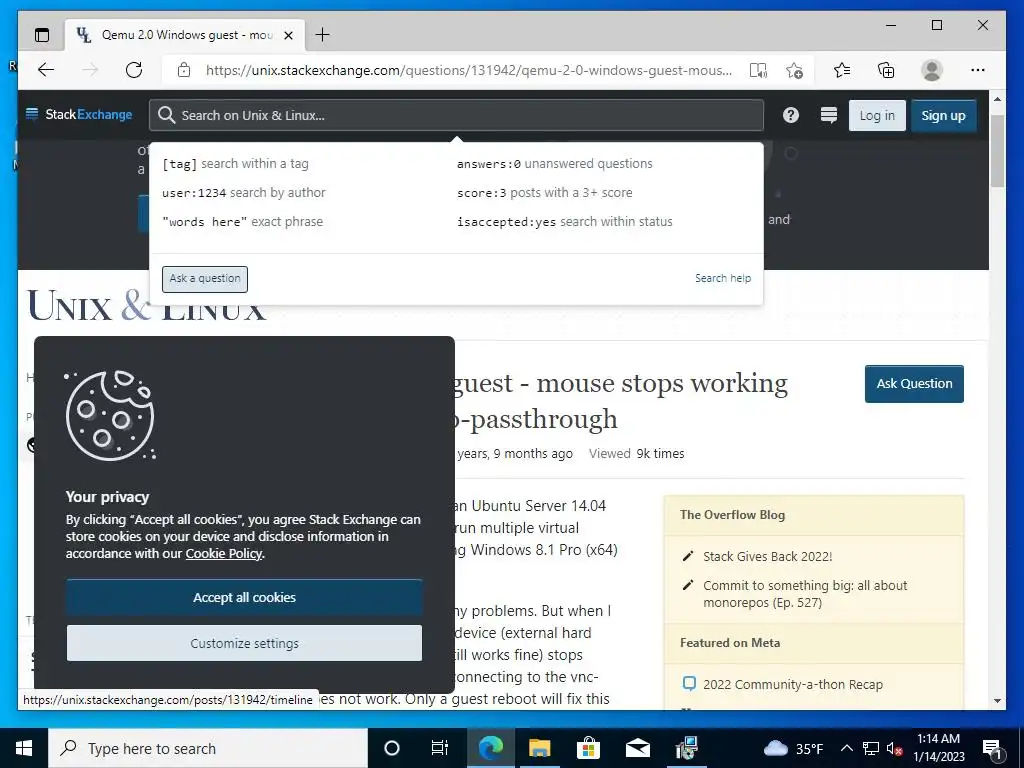The image size is (1024, 768).
Task: Open the muted volume tray icon
Action: click(x=894, y=748)
